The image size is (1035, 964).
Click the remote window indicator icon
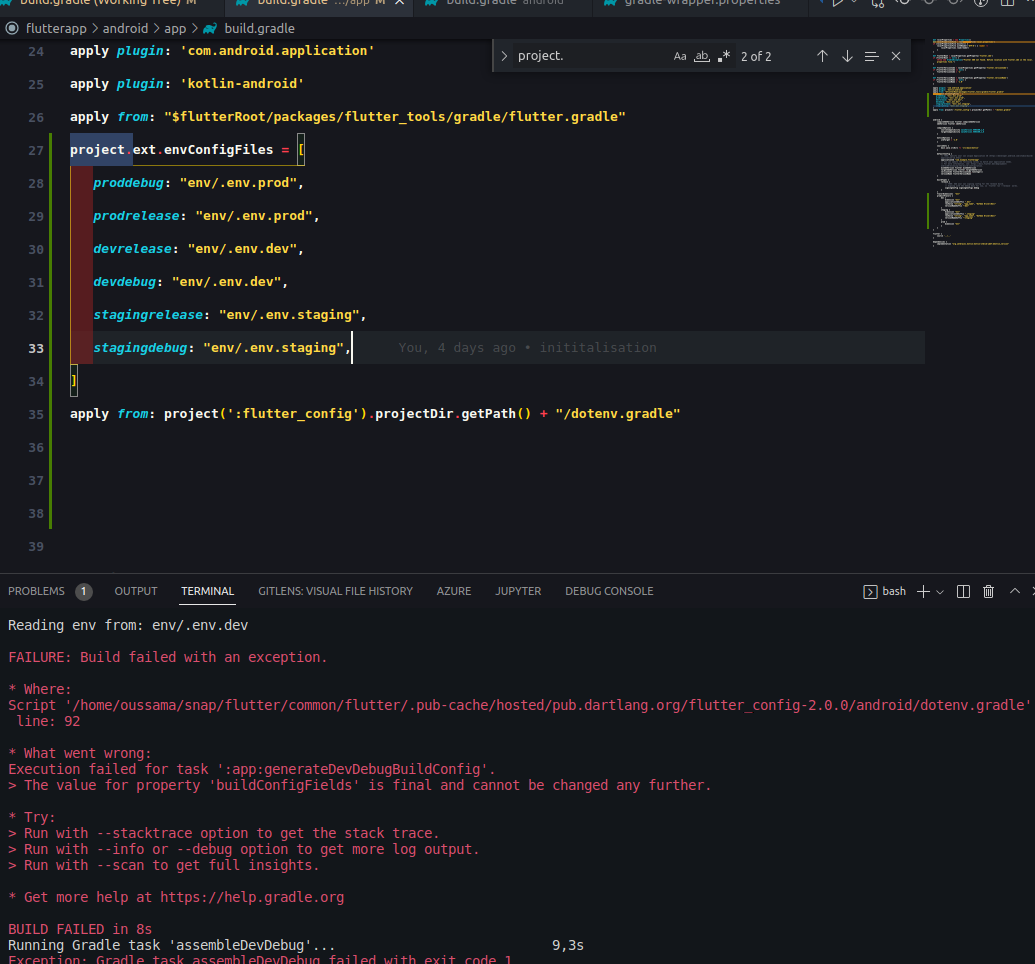(11, 28)
